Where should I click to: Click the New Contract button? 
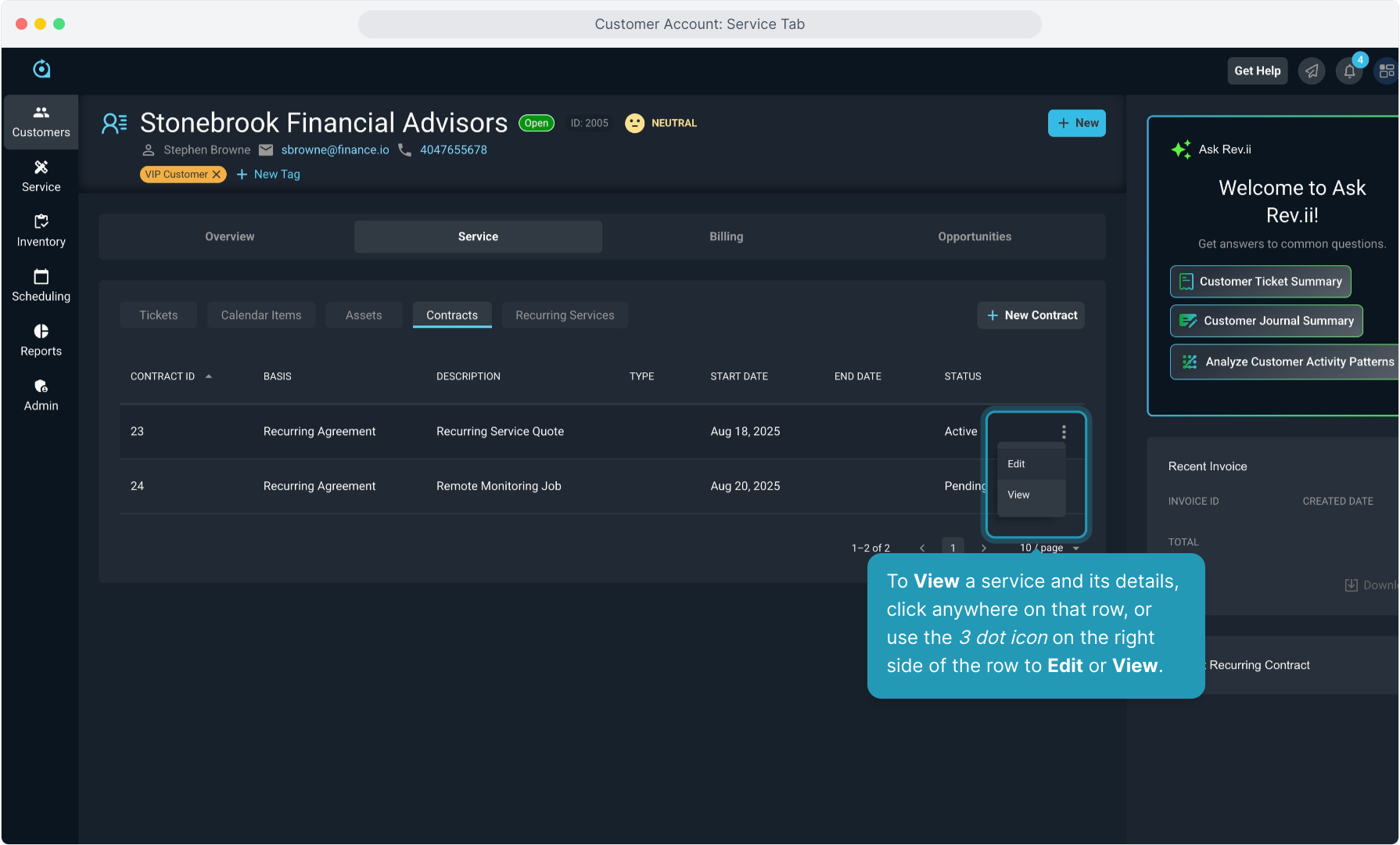click(x=1031, y=315)
